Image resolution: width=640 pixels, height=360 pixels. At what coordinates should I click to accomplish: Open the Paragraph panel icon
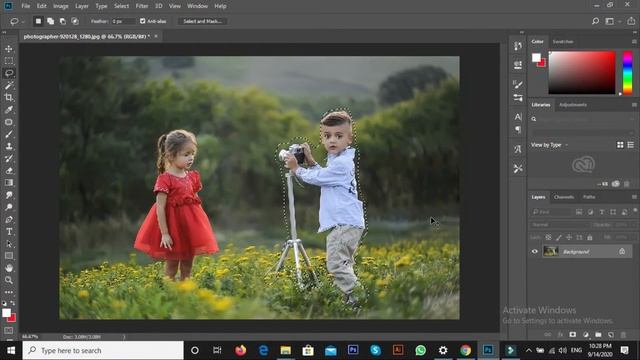pos(518,129)
